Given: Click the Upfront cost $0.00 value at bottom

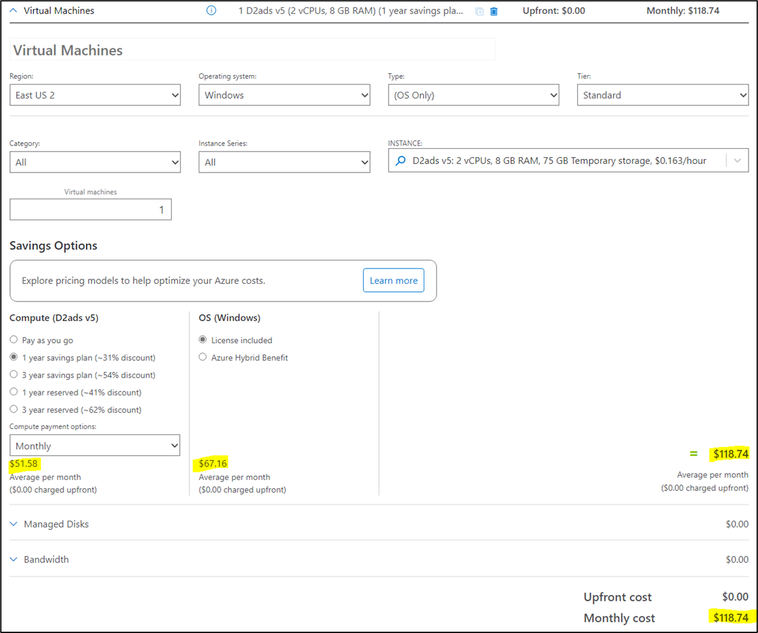Looking at the screenshot, I should click(x=735, y=597).
